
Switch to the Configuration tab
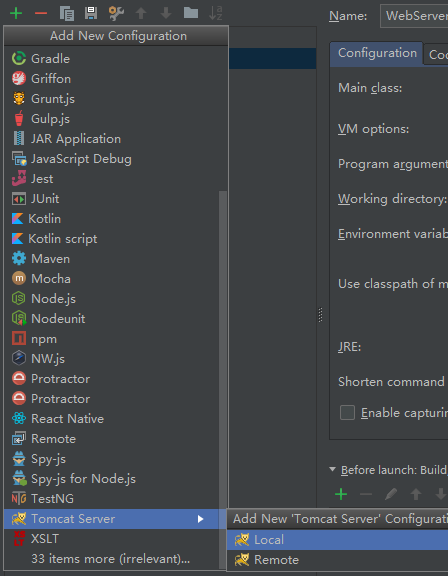(x=377, y=54)
